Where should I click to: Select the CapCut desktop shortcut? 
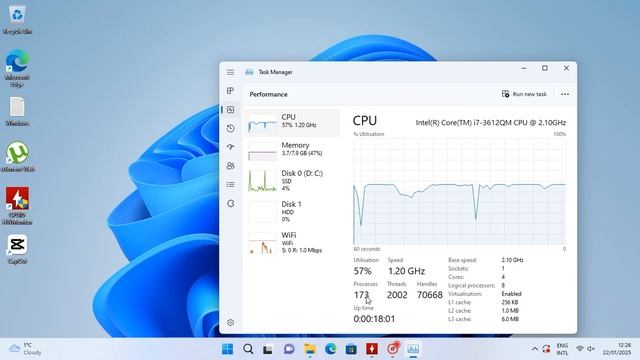(x=17, y=249)
